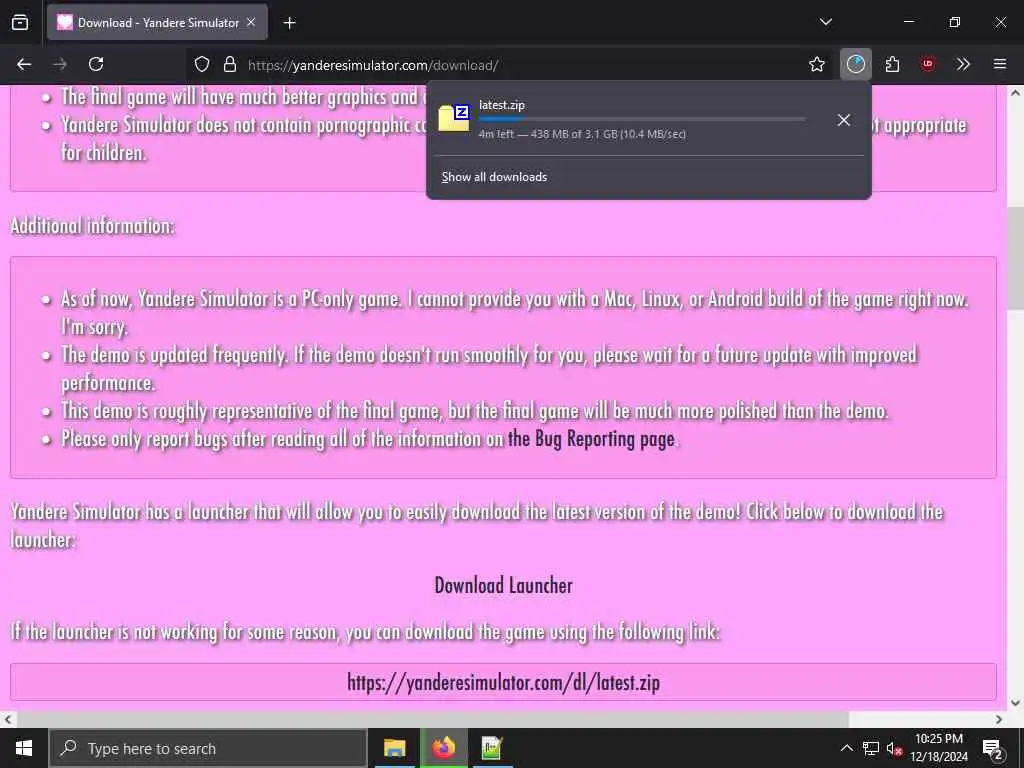Click the horizontal scrollbar thumb
The image size is (1024, 768).
(x=433, y=720)
